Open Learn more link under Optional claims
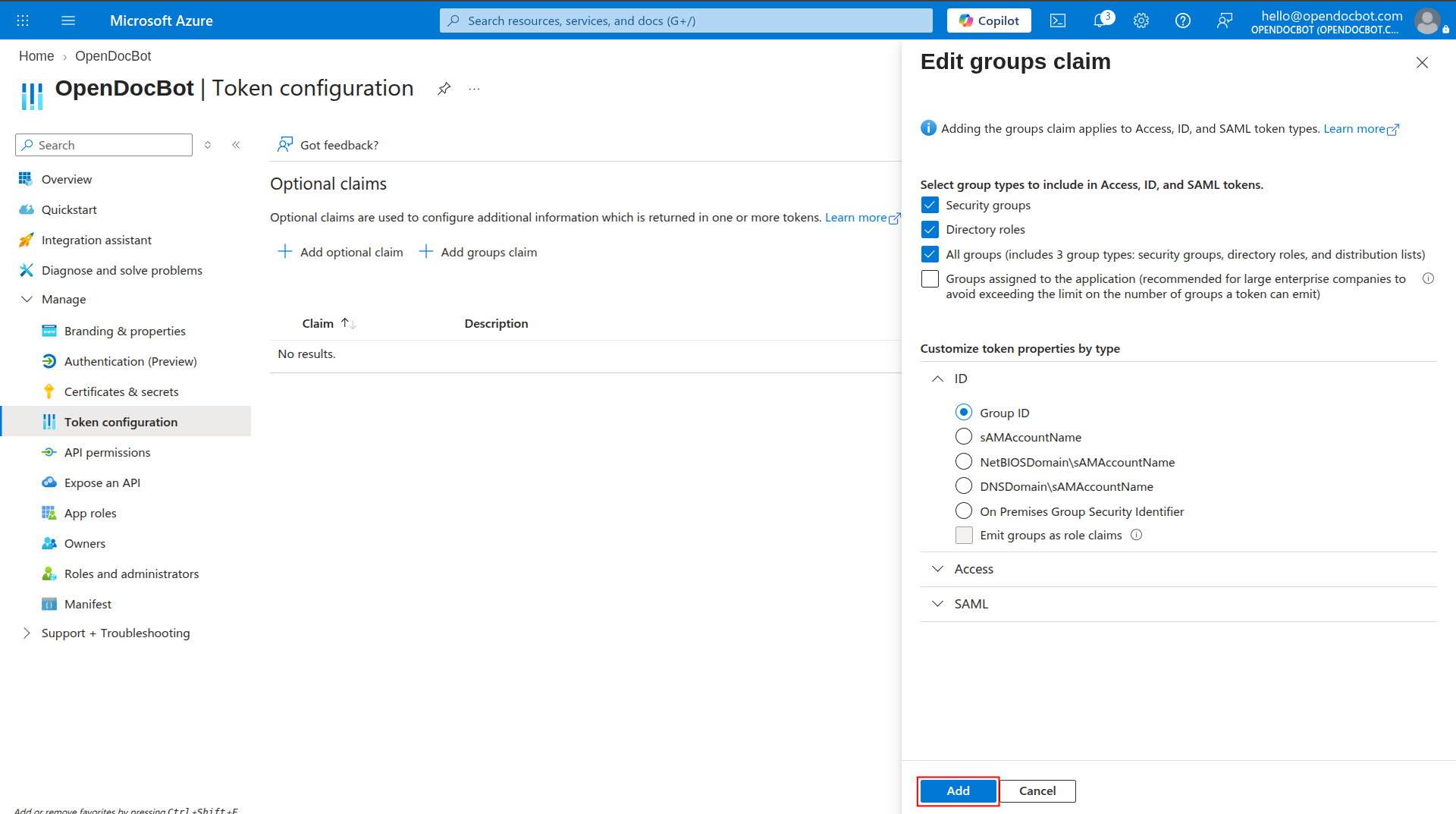The height and width of the screenshot is (814, 1456). tap(862, 218)
